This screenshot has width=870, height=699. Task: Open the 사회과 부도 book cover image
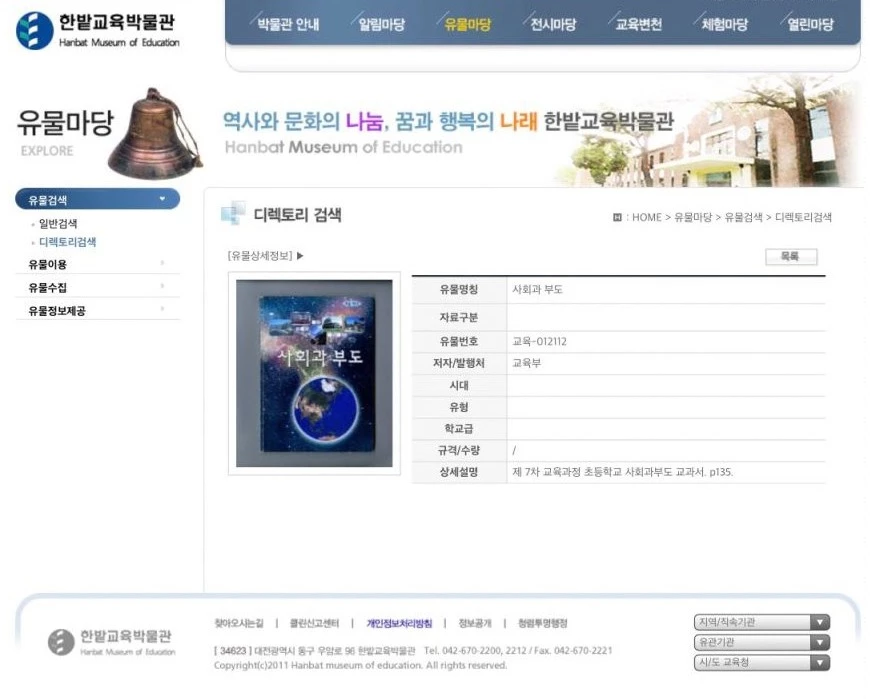point(314,373)
